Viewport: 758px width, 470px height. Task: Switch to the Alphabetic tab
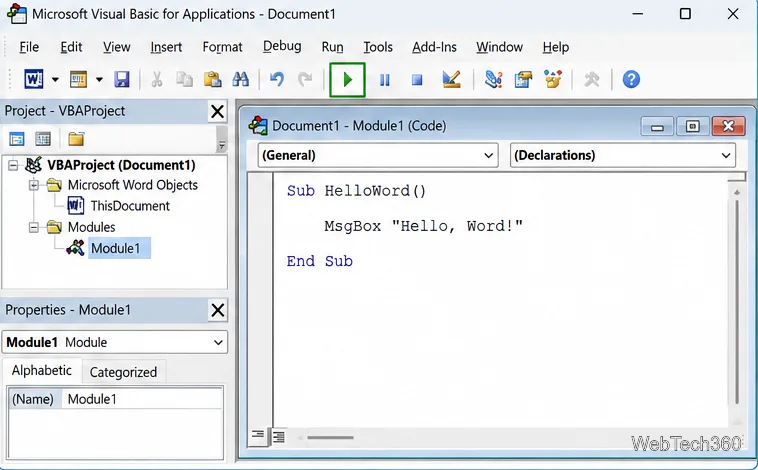tap(42, 371)
